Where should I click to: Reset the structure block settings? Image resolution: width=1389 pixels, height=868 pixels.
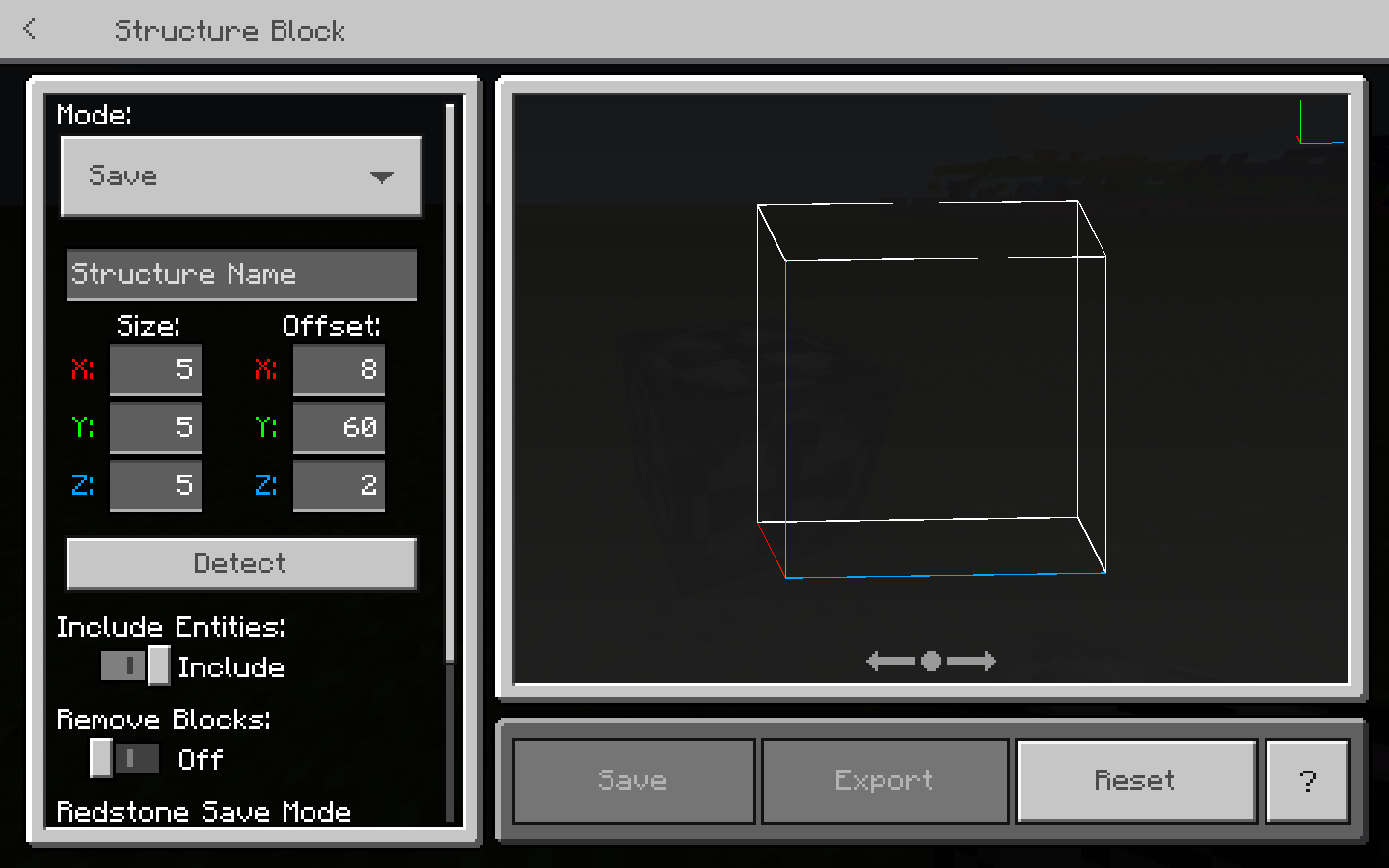coord(1136,781)
